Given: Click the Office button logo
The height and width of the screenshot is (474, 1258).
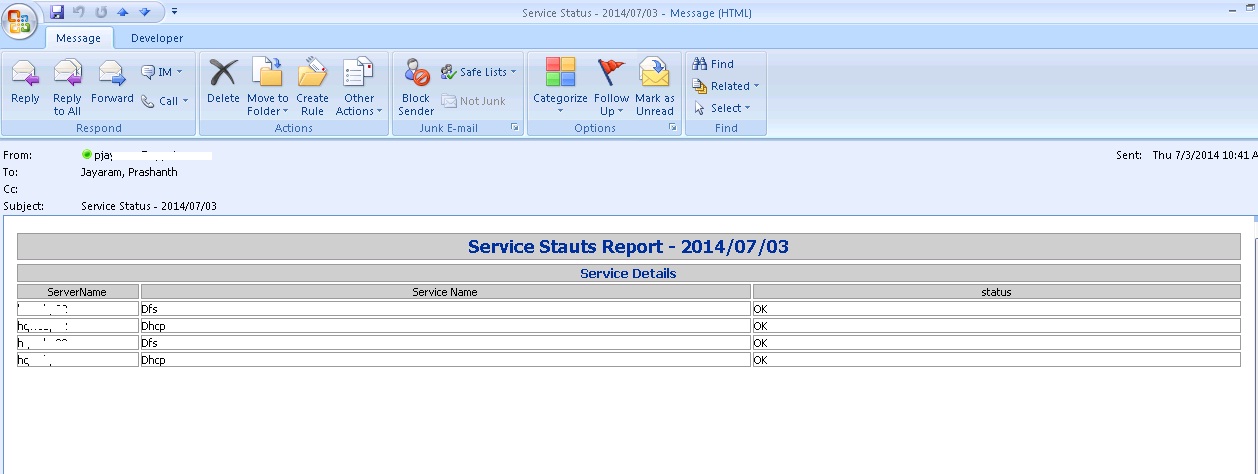Looking at the screenshot, I should click(x=21, y=19).
